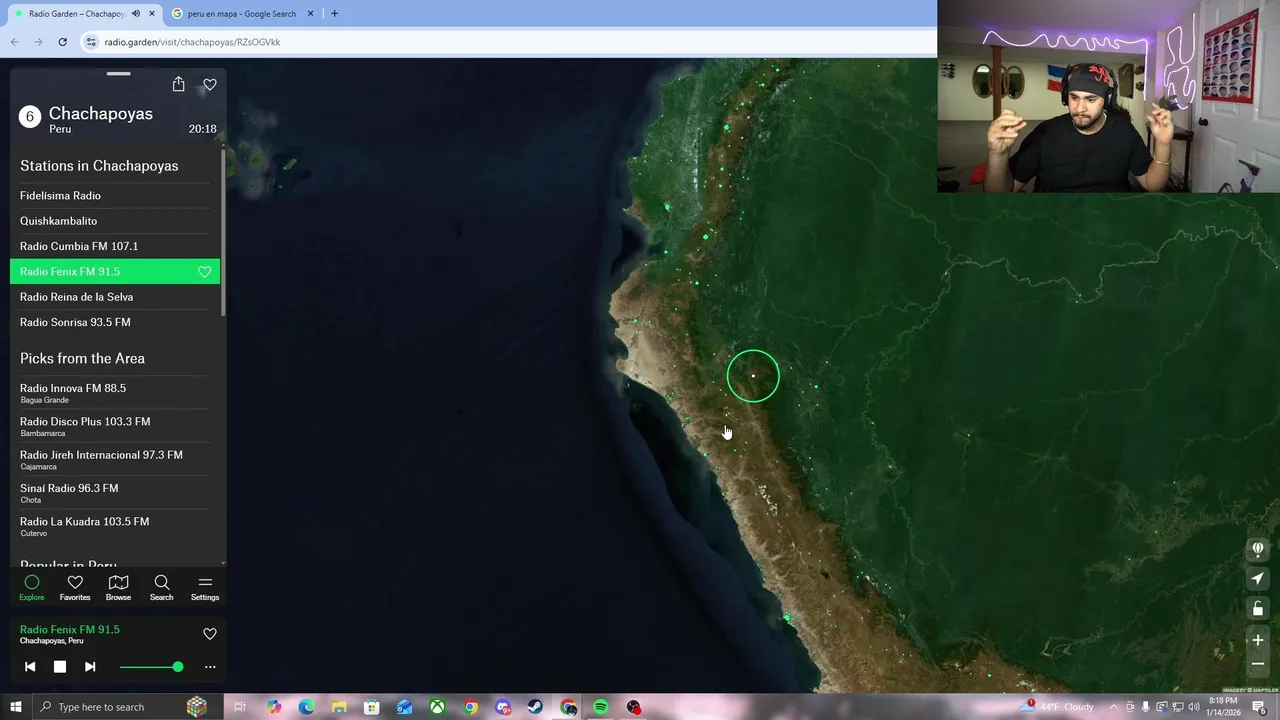Click the Chachapoyas city title
1280x720 pixels.
point(101,114)
